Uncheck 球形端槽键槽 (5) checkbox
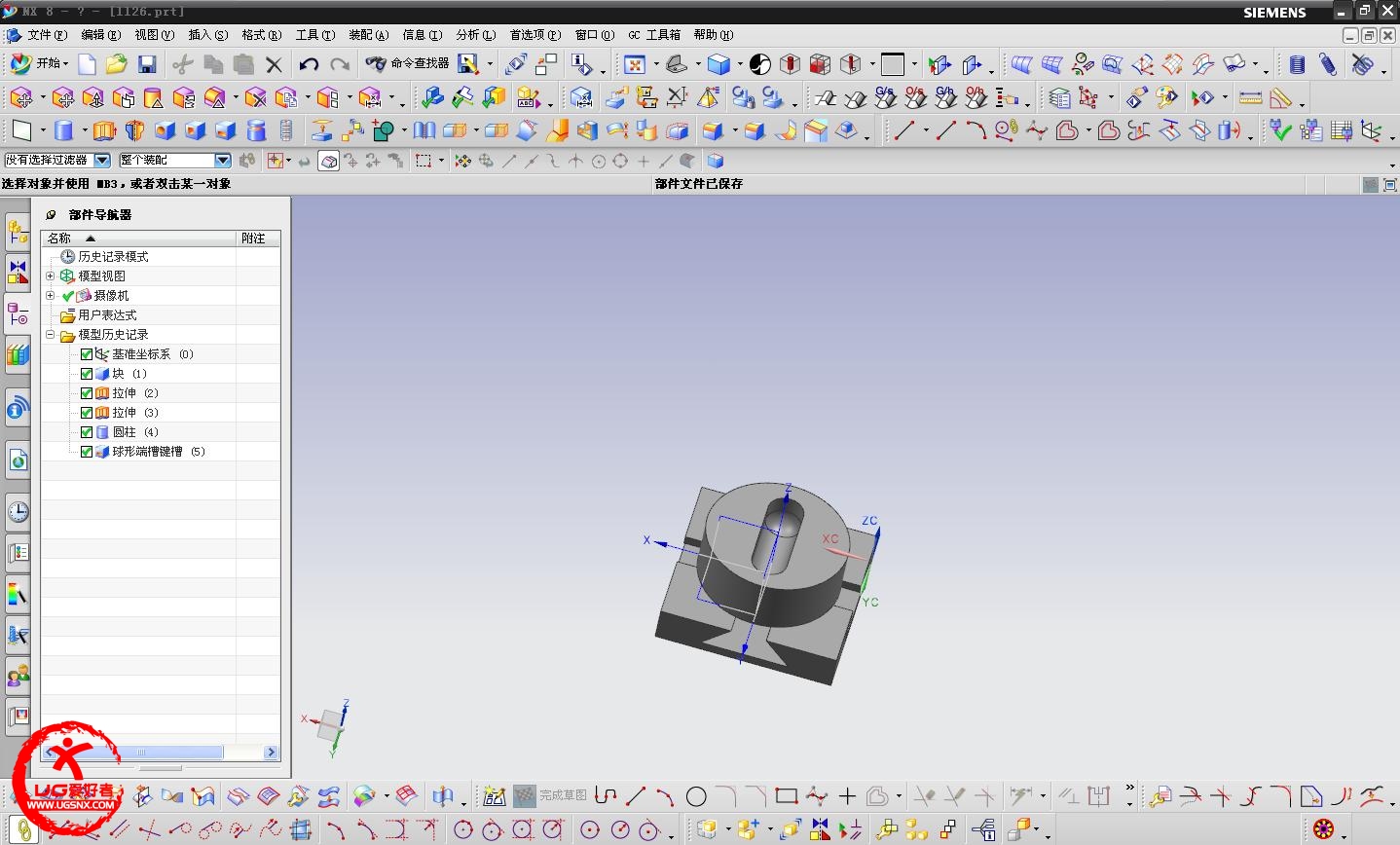This screenshot has width=1400, height=845. point(87,452)
